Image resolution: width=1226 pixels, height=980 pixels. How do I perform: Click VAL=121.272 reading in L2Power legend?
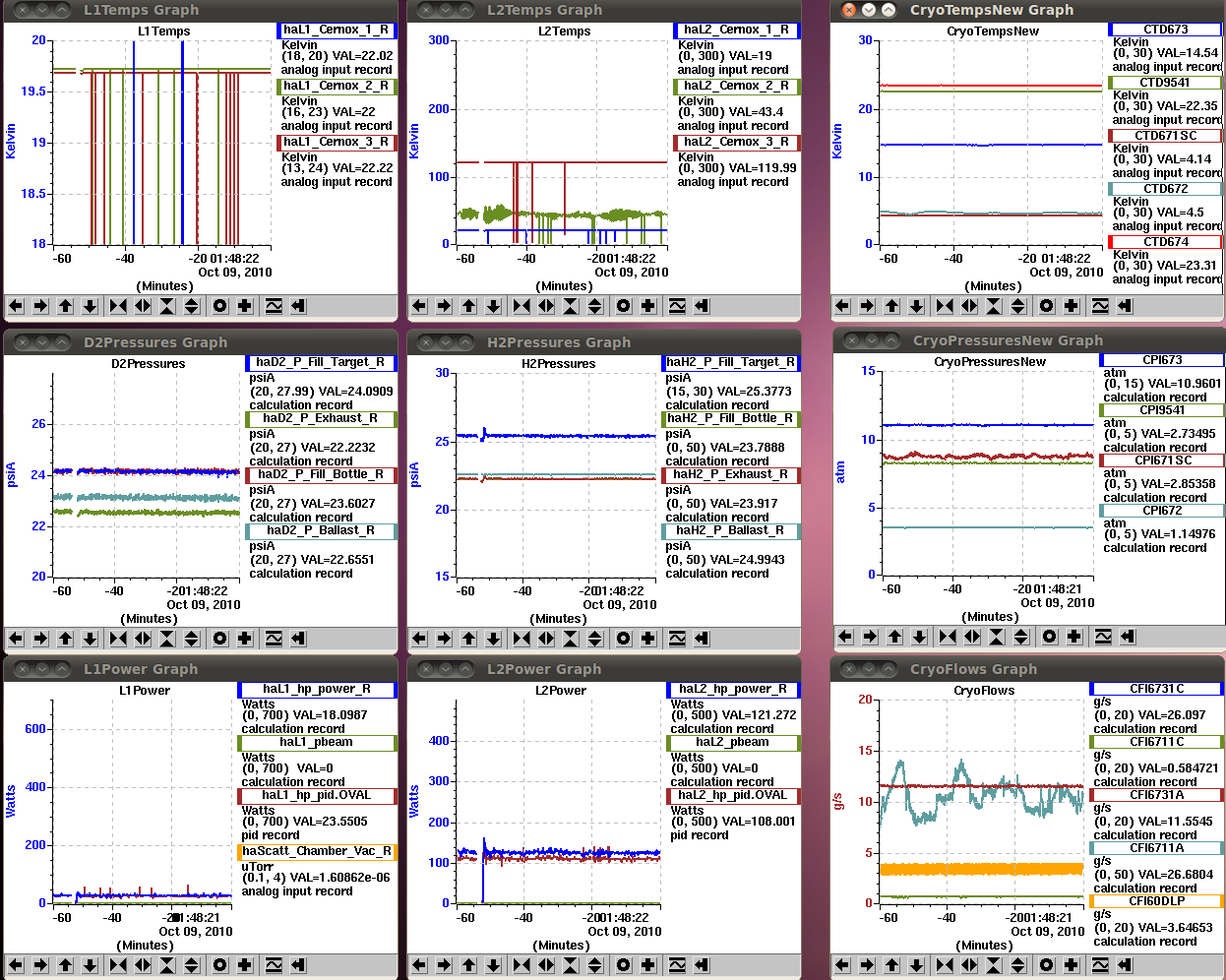click(758, 715)
